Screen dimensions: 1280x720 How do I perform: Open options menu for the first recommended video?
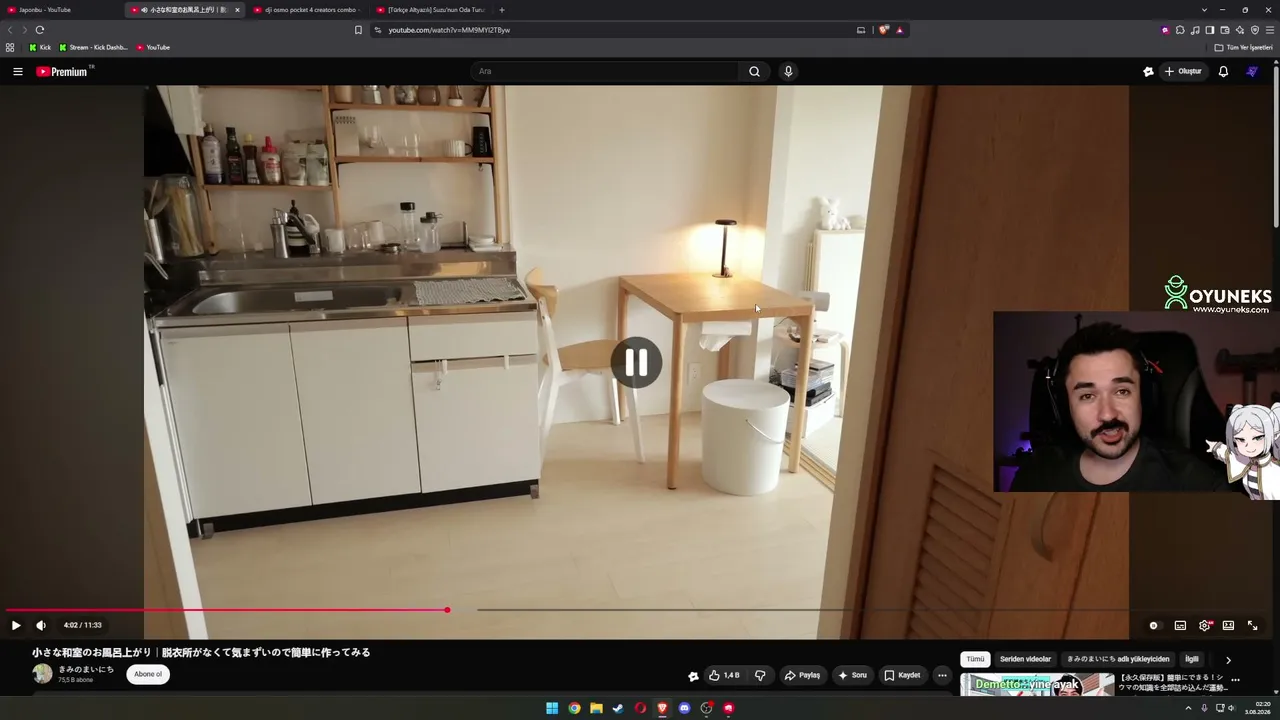click(1235, 680)
